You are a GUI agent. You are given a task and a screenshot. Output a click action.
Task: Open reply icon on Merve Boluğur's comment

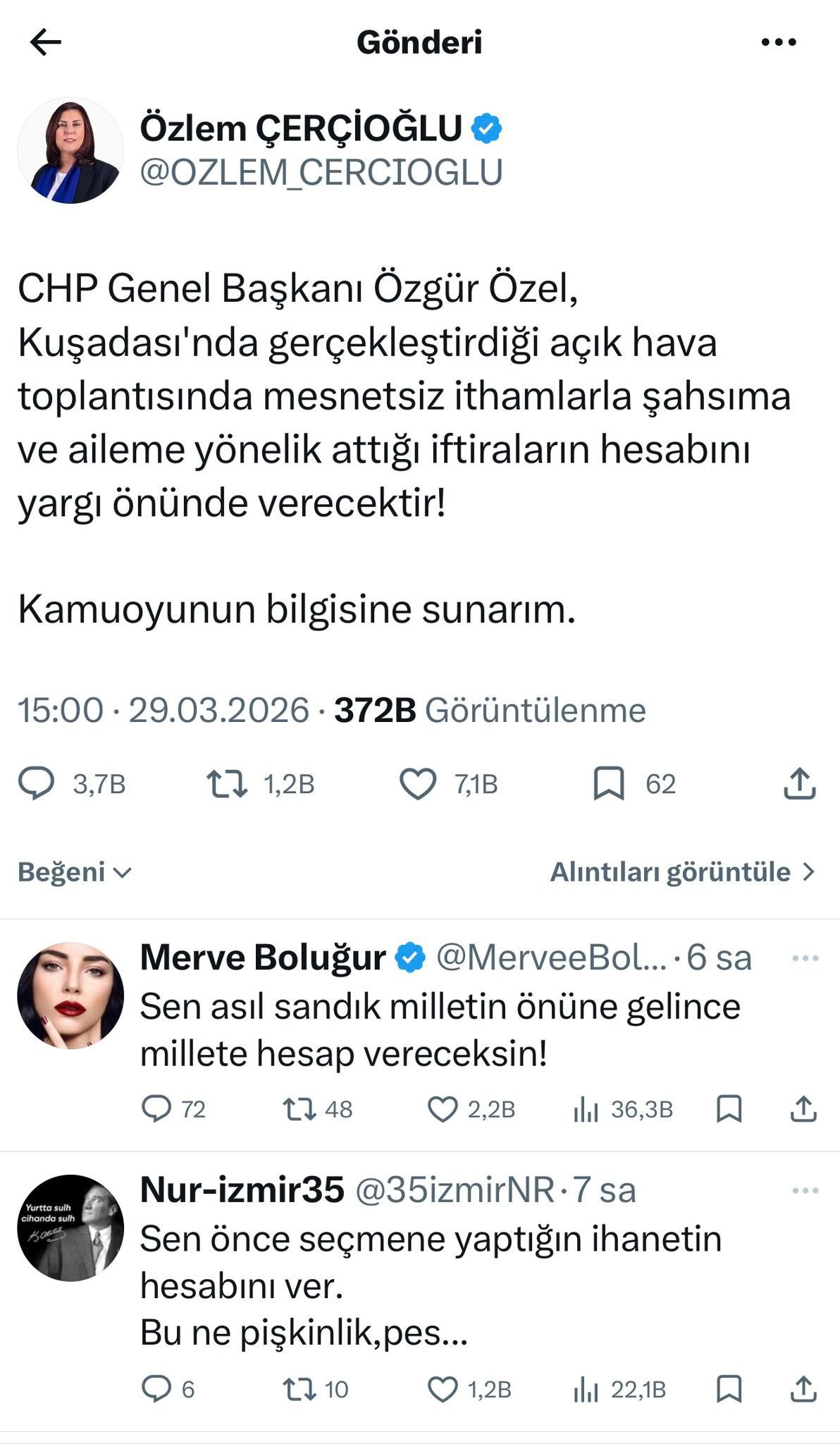(156, 1109)
